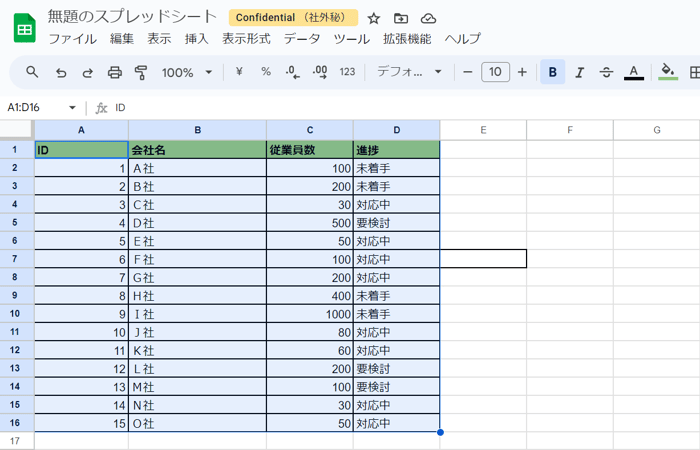The height and width of the screenshot is (450, 700).
Task: Open the 編集 menu
Action: pos(122,39)
